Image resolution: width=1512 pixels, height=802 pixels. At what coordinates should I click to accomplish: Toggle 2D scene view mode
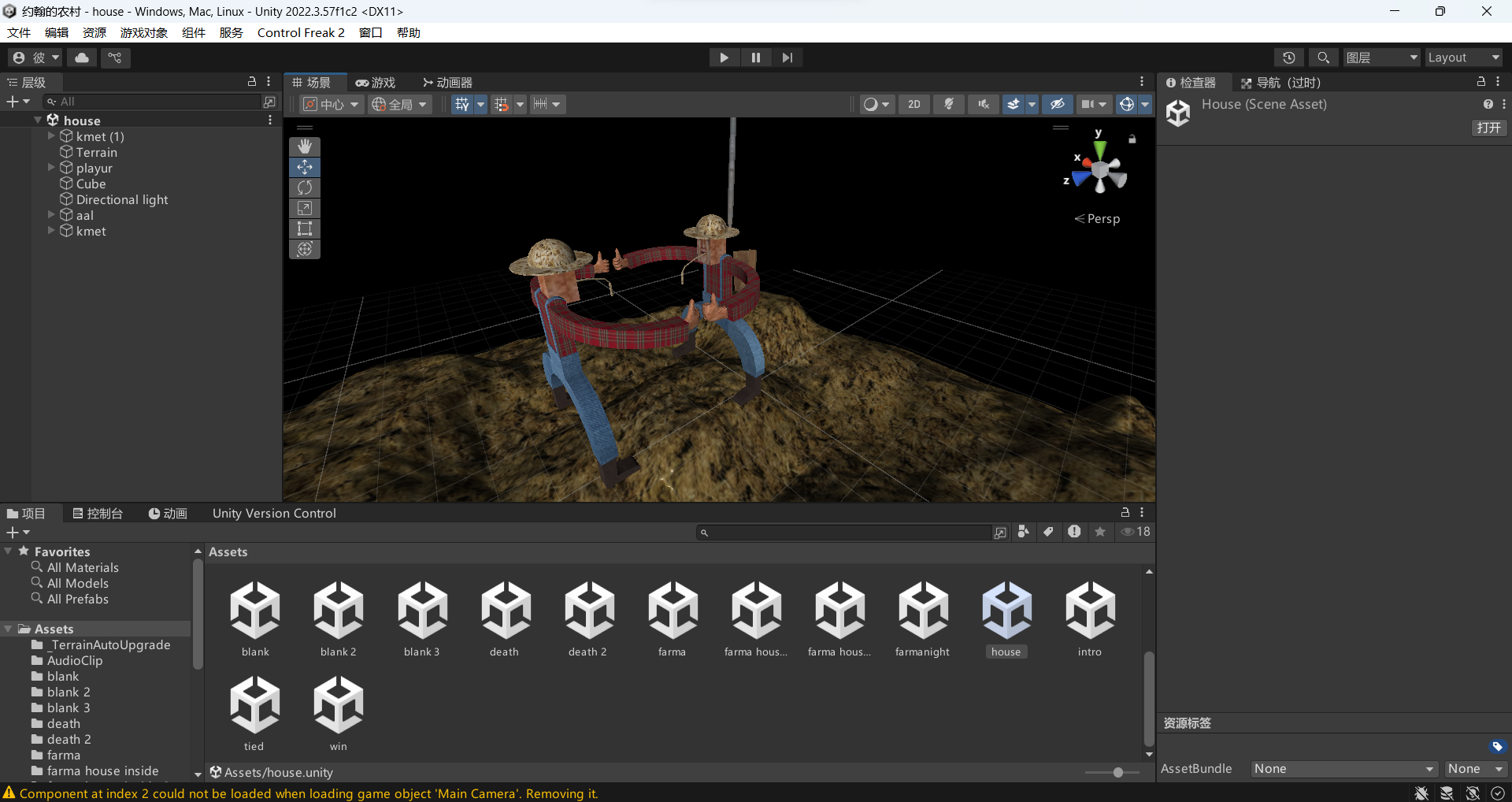pos(913,104)
